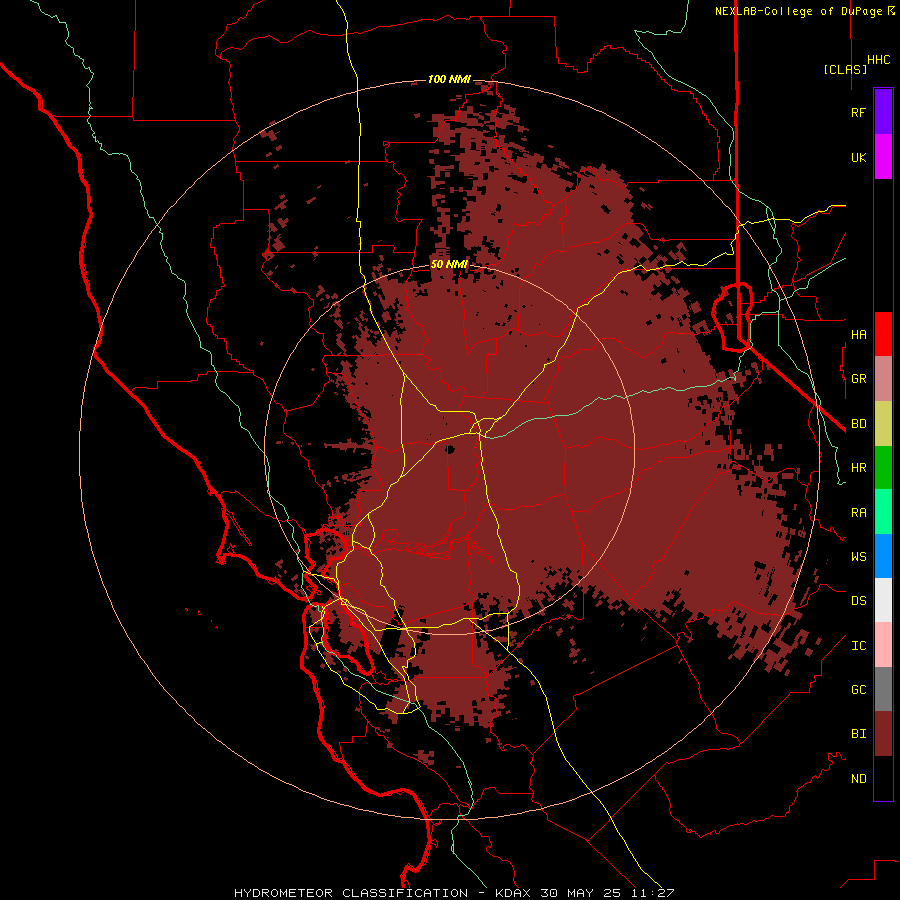Click the UK legend label
Screen dimensions: 900x900
[859, 157]
